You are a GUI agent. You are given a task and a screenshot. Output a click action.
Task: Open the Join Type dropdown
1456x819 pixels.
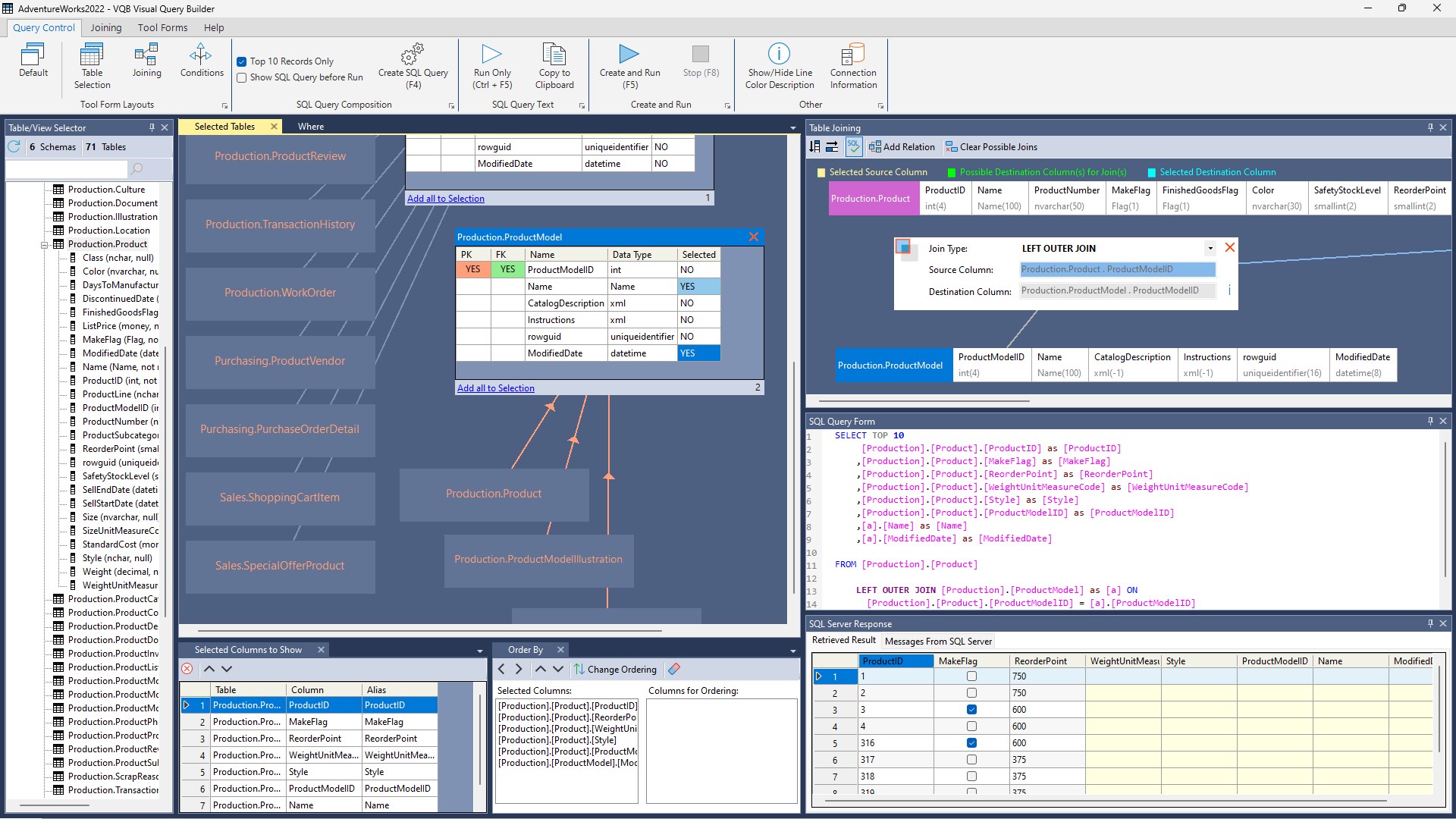click(1210, 249)
